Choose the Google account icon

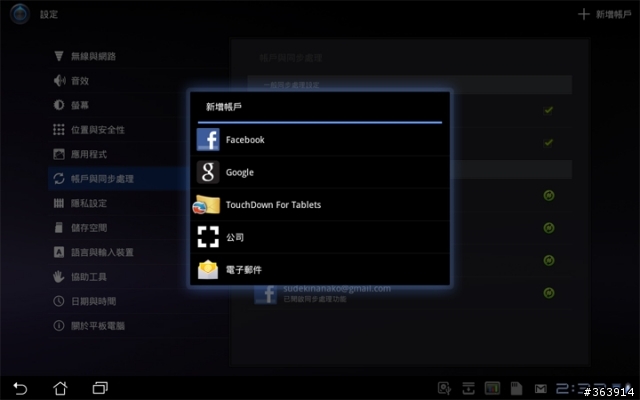[x=208, y=172]
